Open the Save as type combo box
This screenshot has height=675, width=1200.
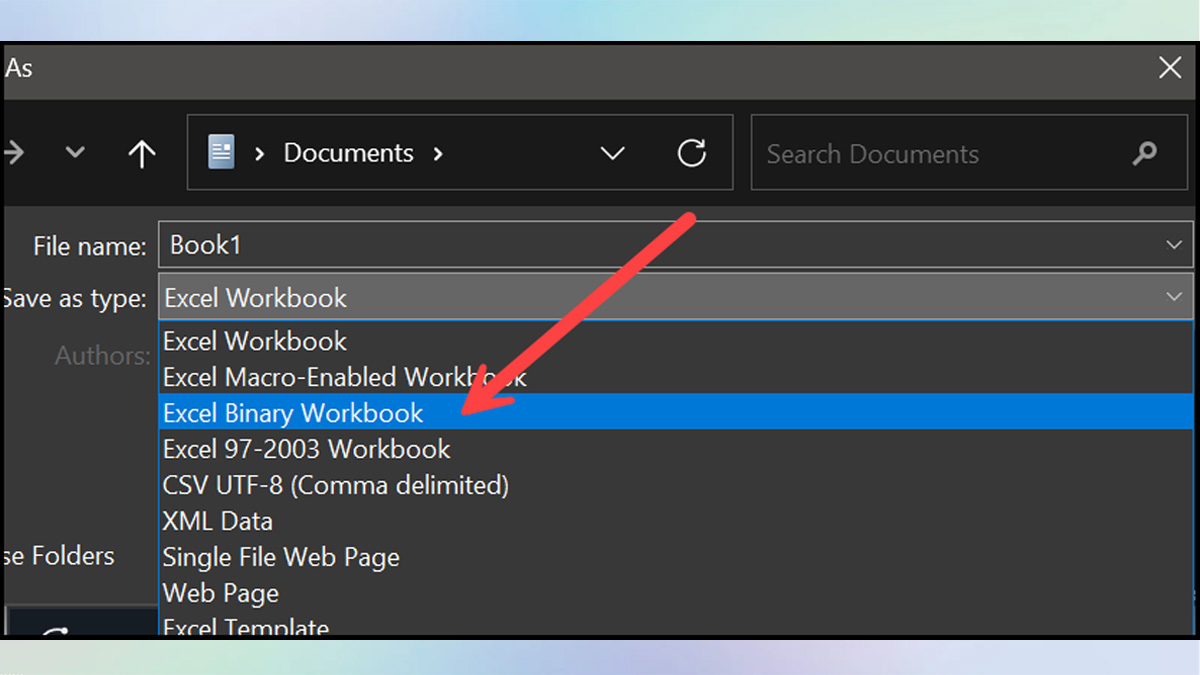coord(675,297)
